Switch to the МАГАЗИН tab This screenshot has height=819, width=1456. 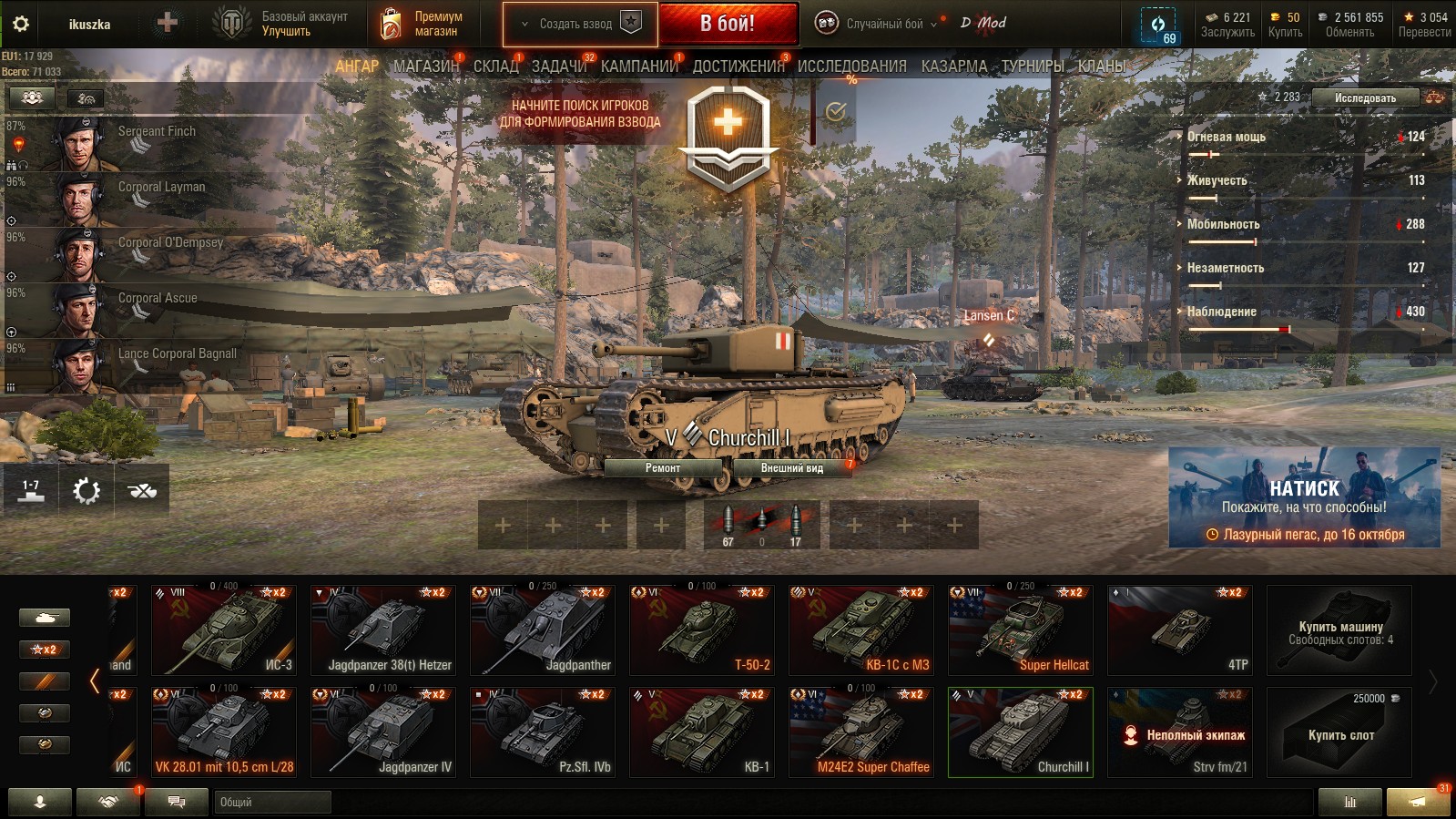pyautogui.click(x=426, y=66)
